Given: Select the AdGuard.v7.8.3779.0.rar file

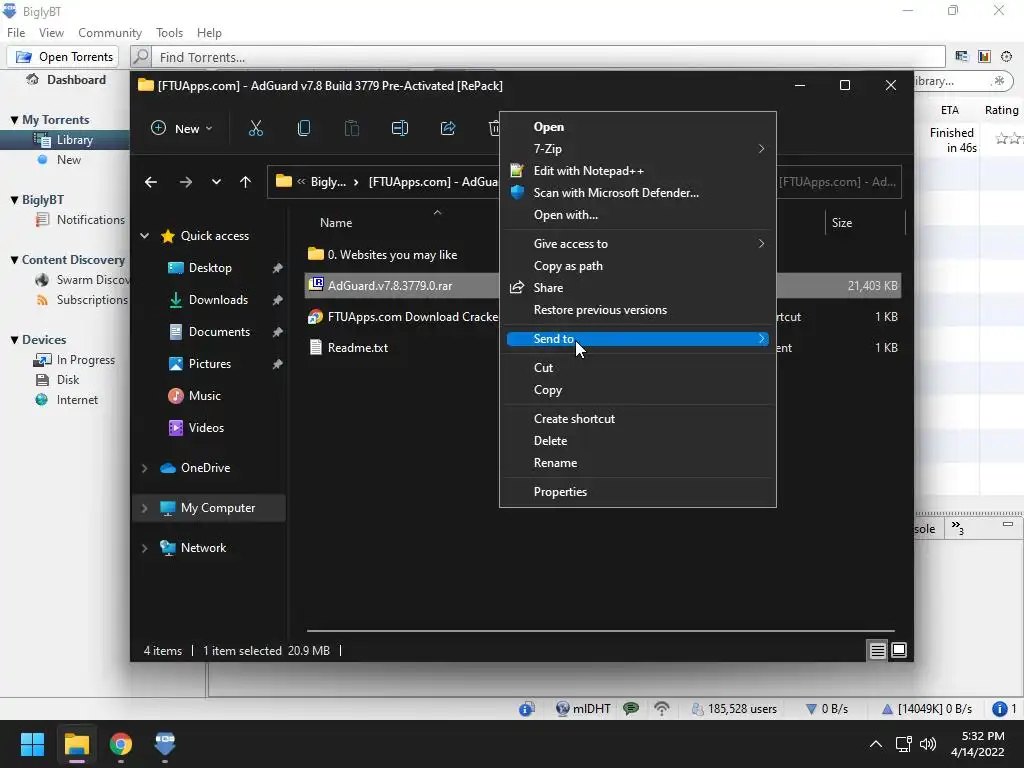Looking at the screenshot, I should (390, 285).
